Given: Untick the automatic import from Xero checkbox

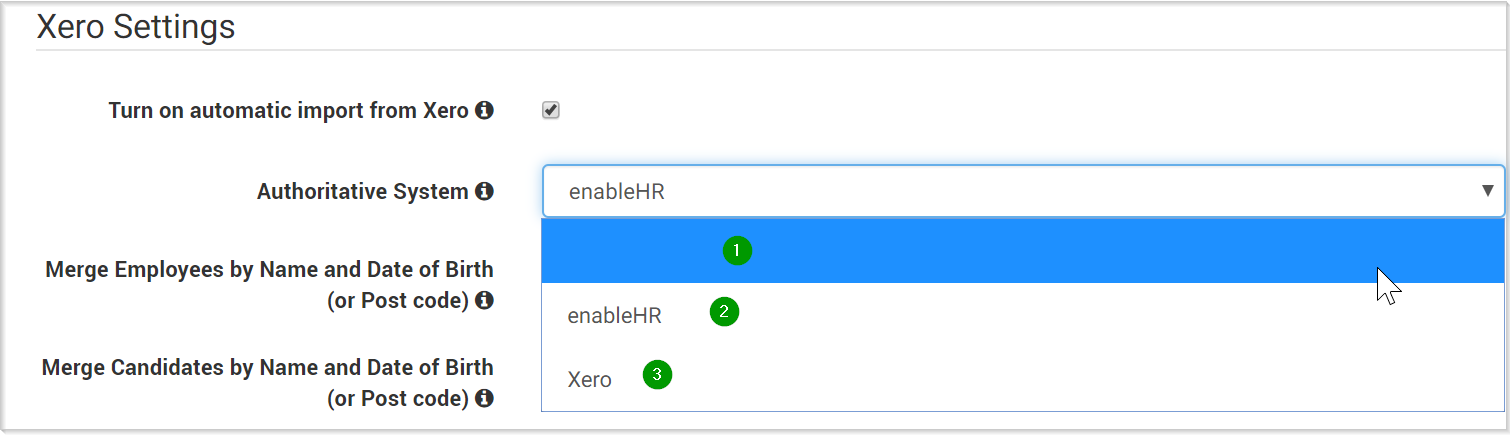Looking at the screenshot, I should pyautogui.click(x=551, y=110).
